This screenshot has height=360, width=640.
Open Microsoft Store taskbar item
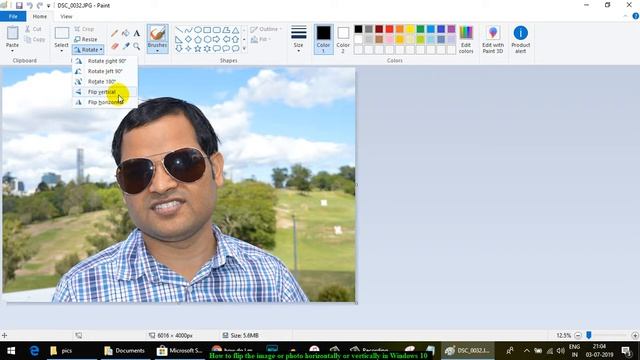(180, 351)
